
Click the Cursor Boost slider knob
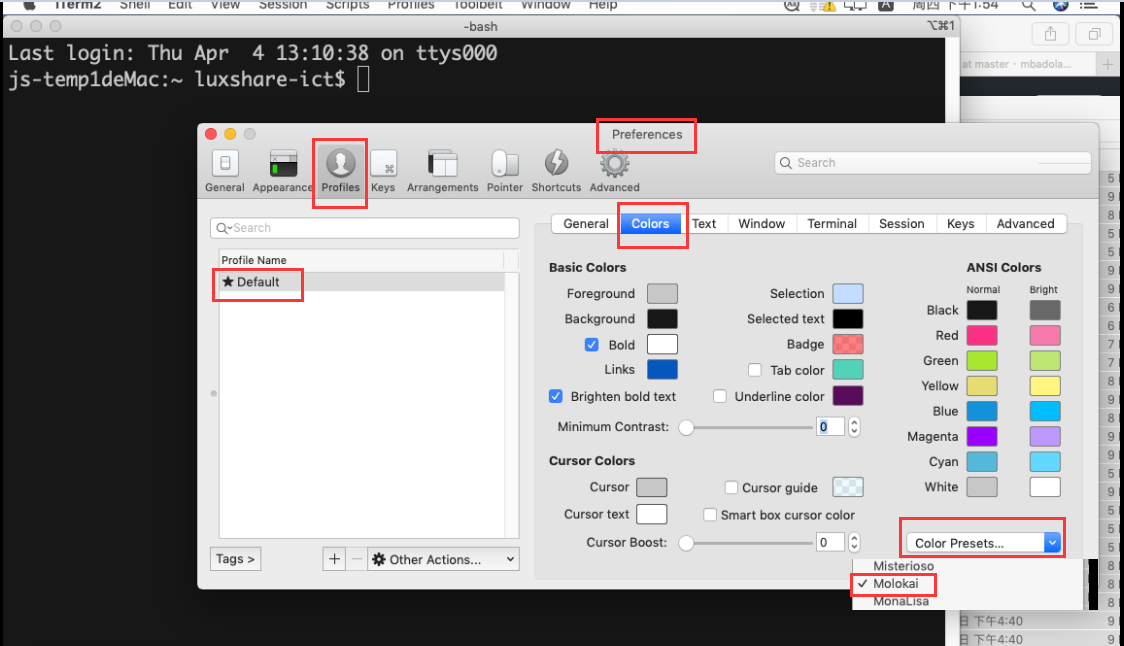(686, 543)
